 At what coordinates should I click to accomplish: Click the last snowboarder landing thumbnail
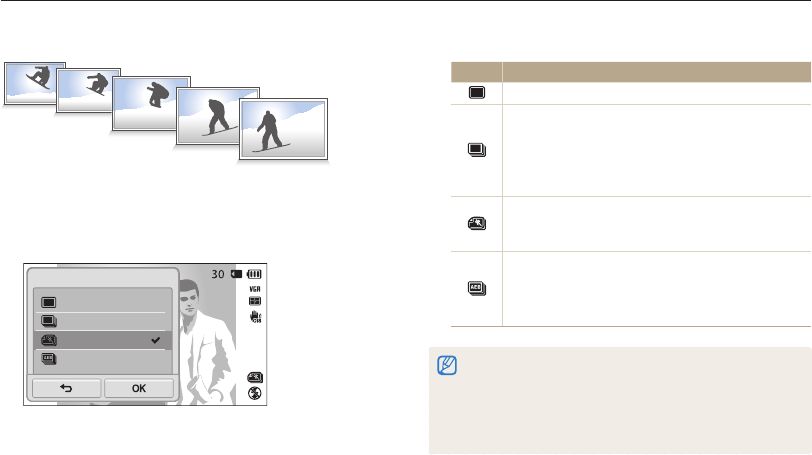[283, 129]
